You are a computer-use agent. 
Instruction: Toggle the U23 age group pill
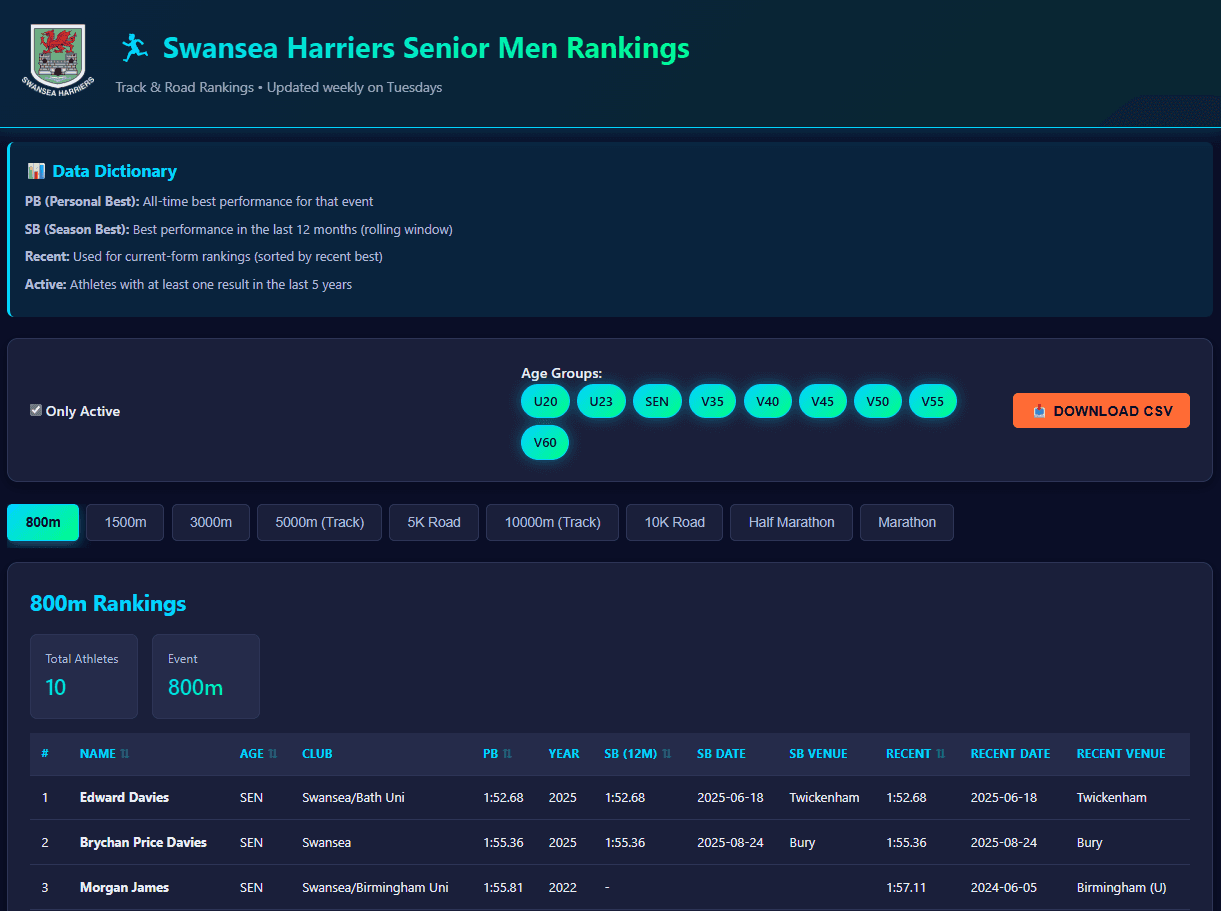(x=601, y=401)
